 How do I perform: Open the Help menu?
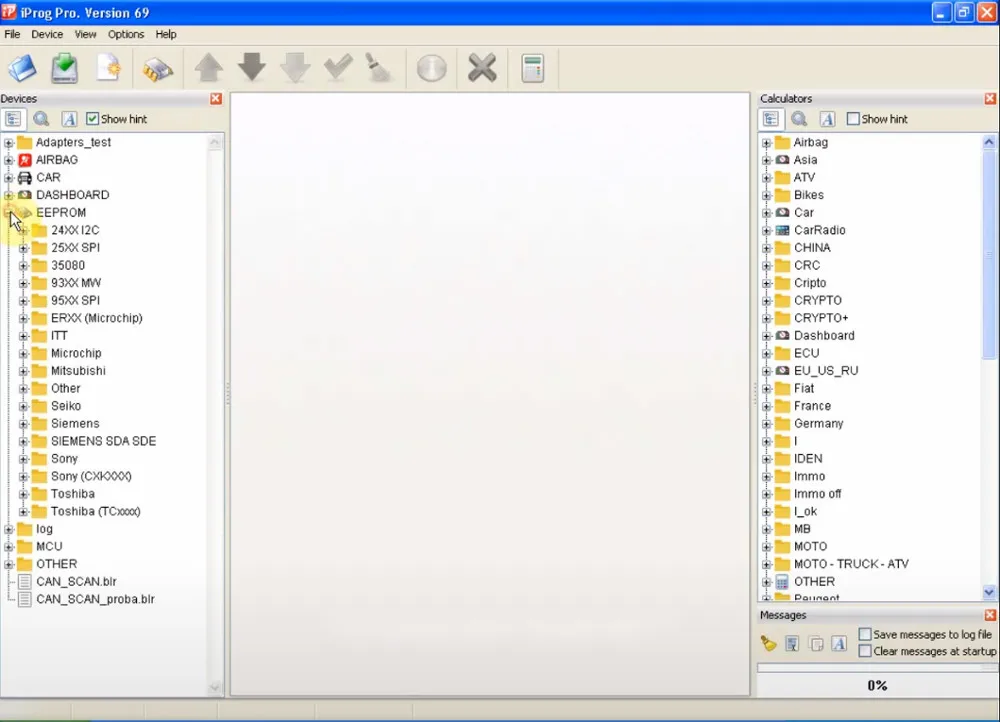click(x=166, y=34)
